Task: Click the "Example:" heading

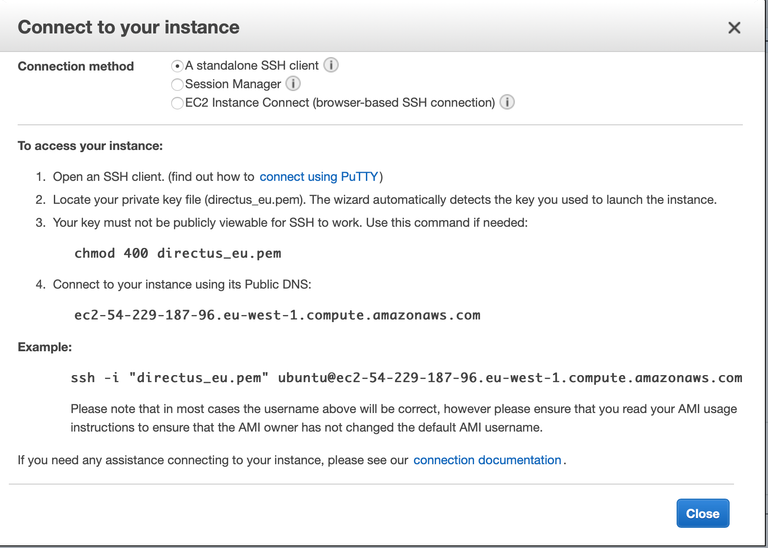Action: pyautogui.click(x=46, y=347)
